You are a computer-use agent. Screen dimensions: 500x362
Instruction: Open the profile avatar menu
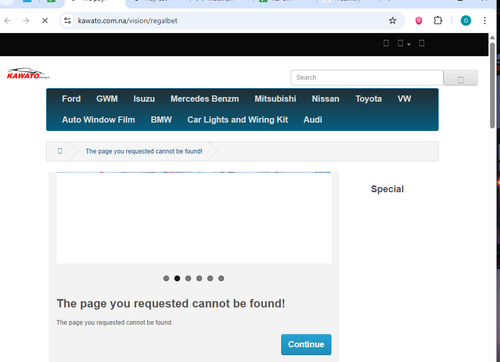466,21
